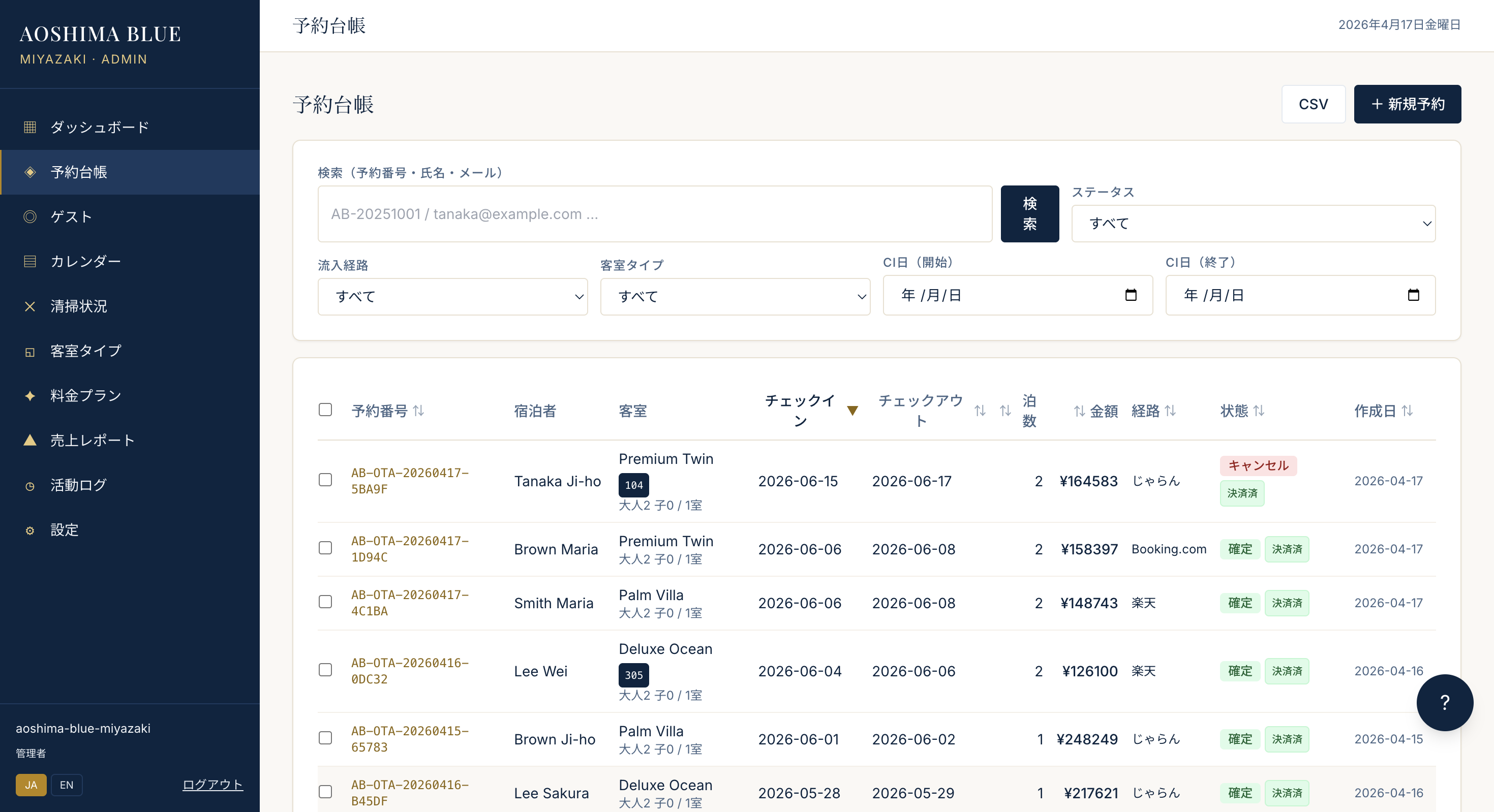This screenshot has width=1494, height=812.
Task: Sort by 金額 column arrows
Action: 1079,411
